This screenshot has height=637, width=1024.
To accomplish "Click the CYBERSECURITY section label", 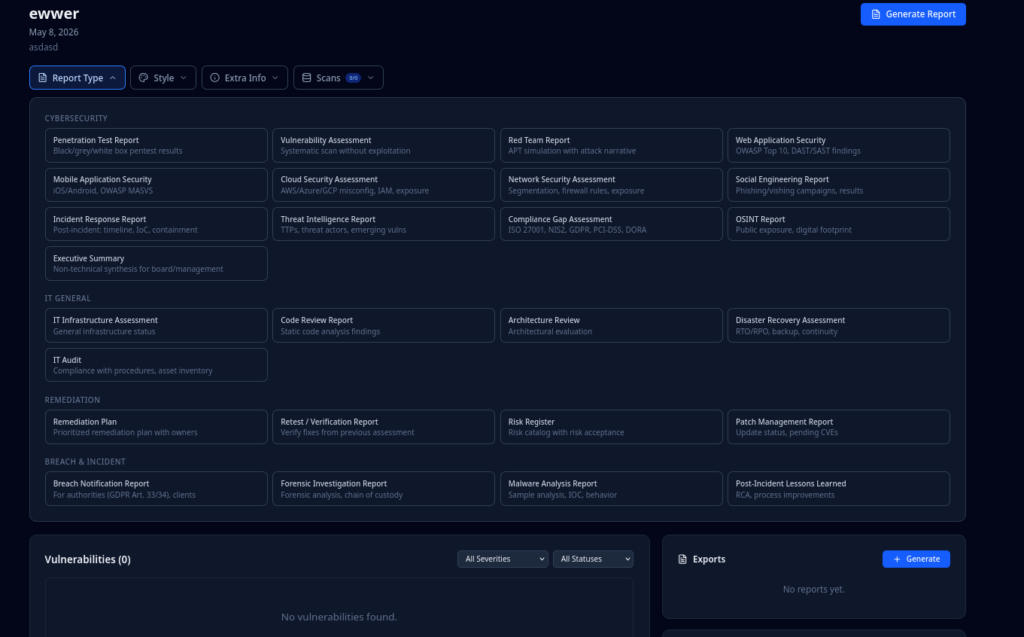I will 76,118.
